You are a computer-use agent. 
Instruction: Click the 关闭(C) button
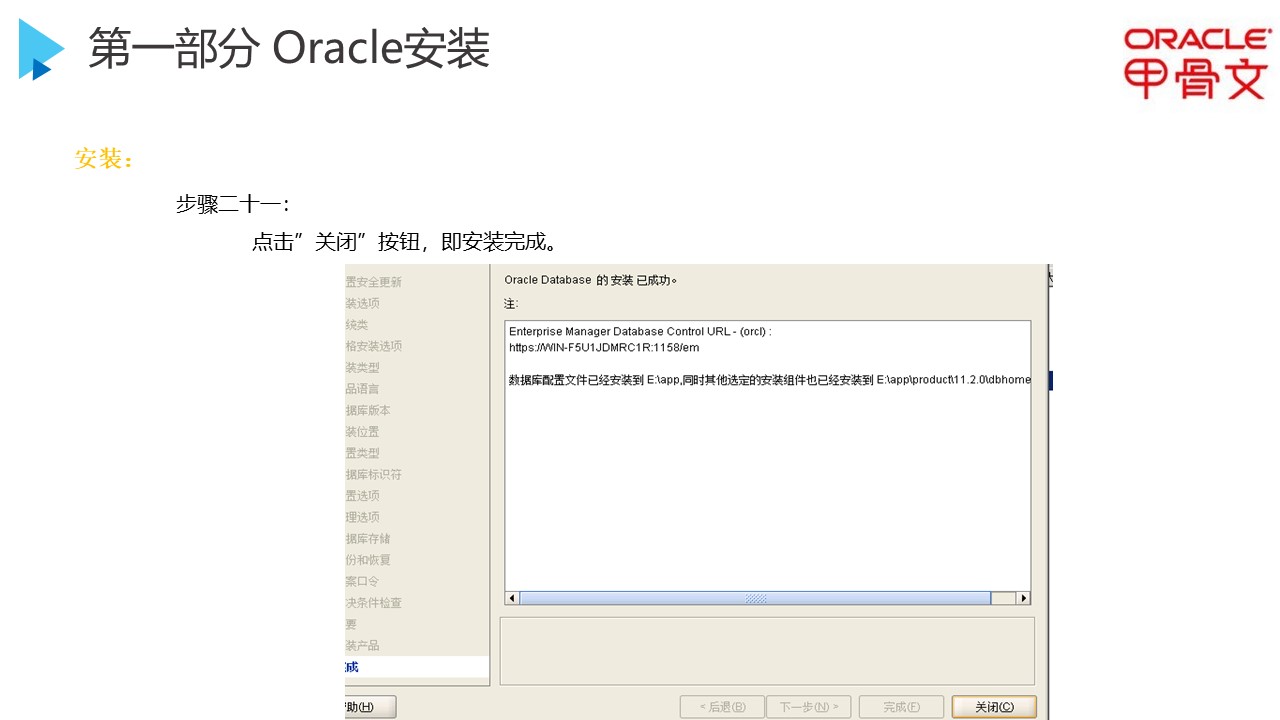coord(994,707)
